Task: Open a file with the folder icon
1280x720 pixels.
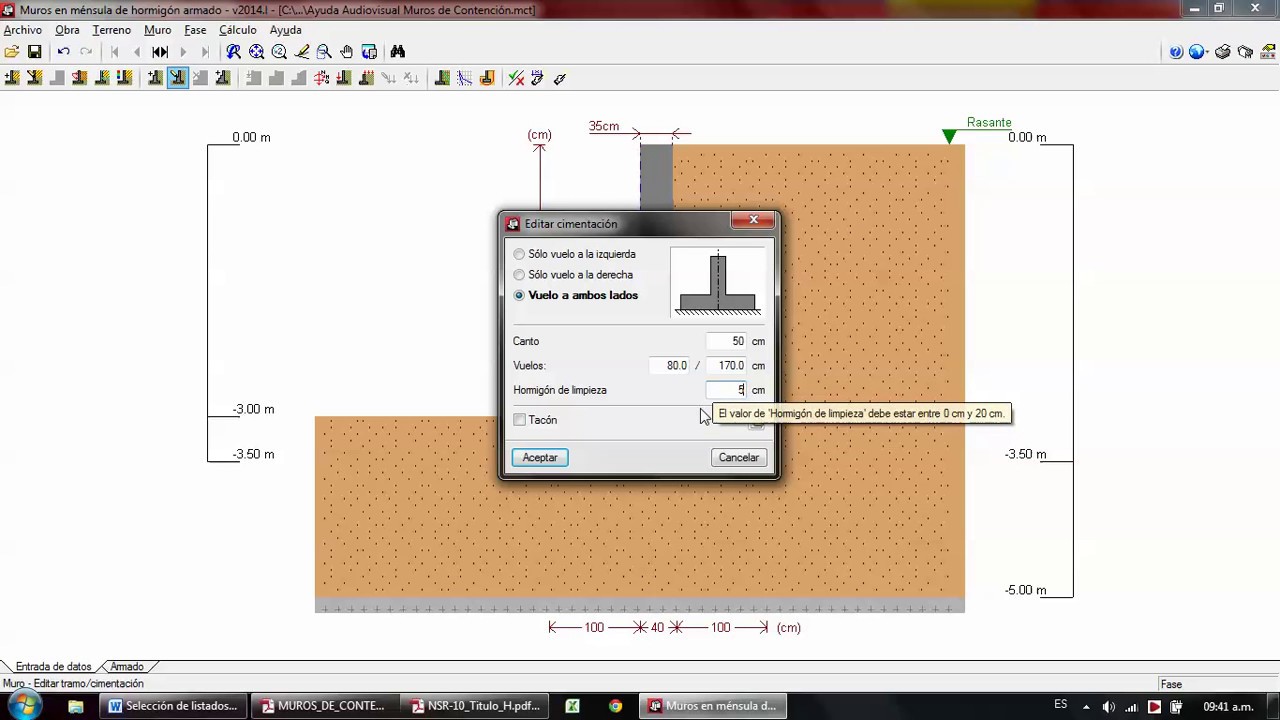Action: pos(12,52)
